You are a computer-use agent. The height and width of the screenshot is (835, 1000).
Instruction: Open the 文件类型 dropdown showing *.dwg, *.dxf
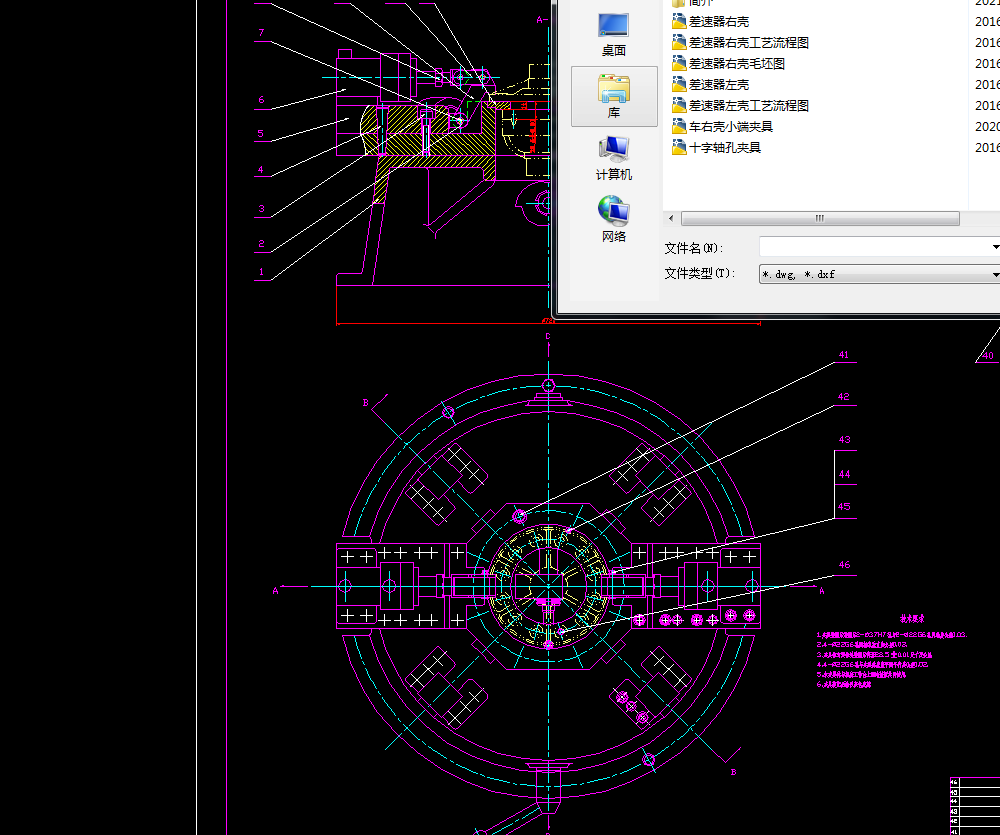pos(879,274)
